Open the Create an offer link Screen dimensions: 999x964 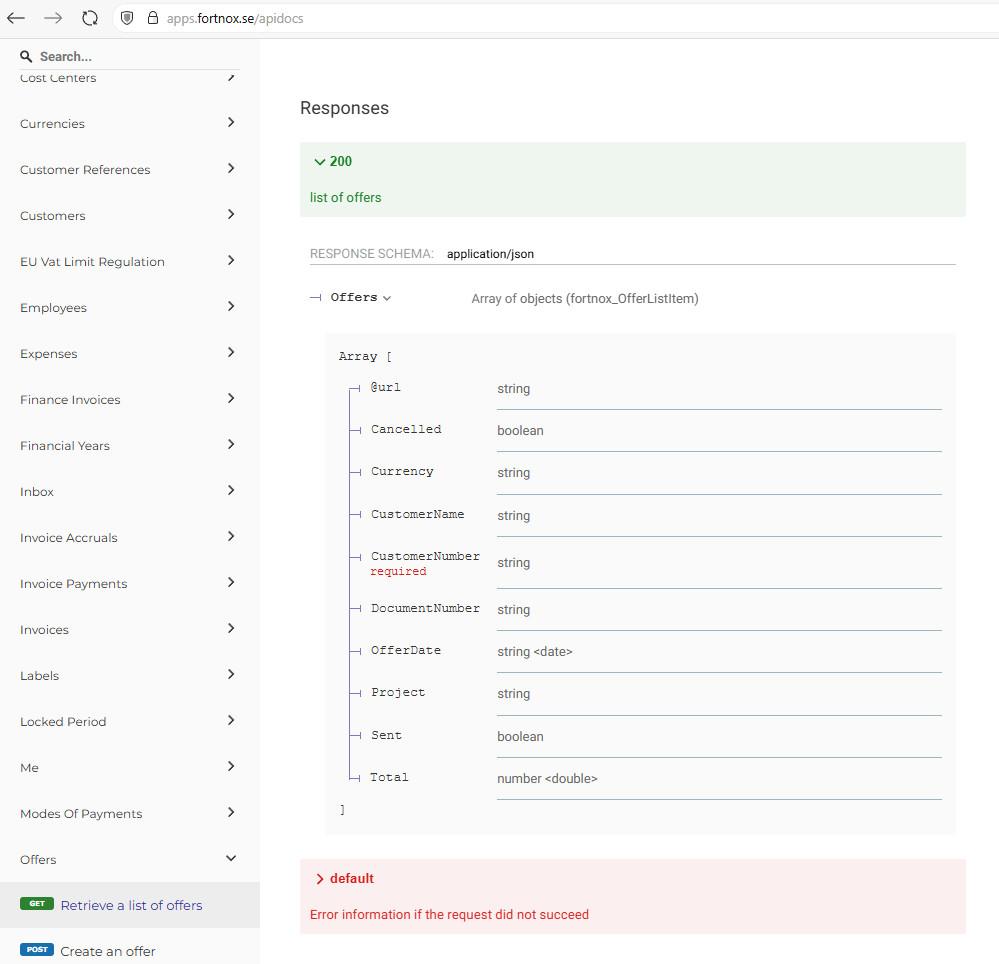pyautogui.click(x=108, y=951)
